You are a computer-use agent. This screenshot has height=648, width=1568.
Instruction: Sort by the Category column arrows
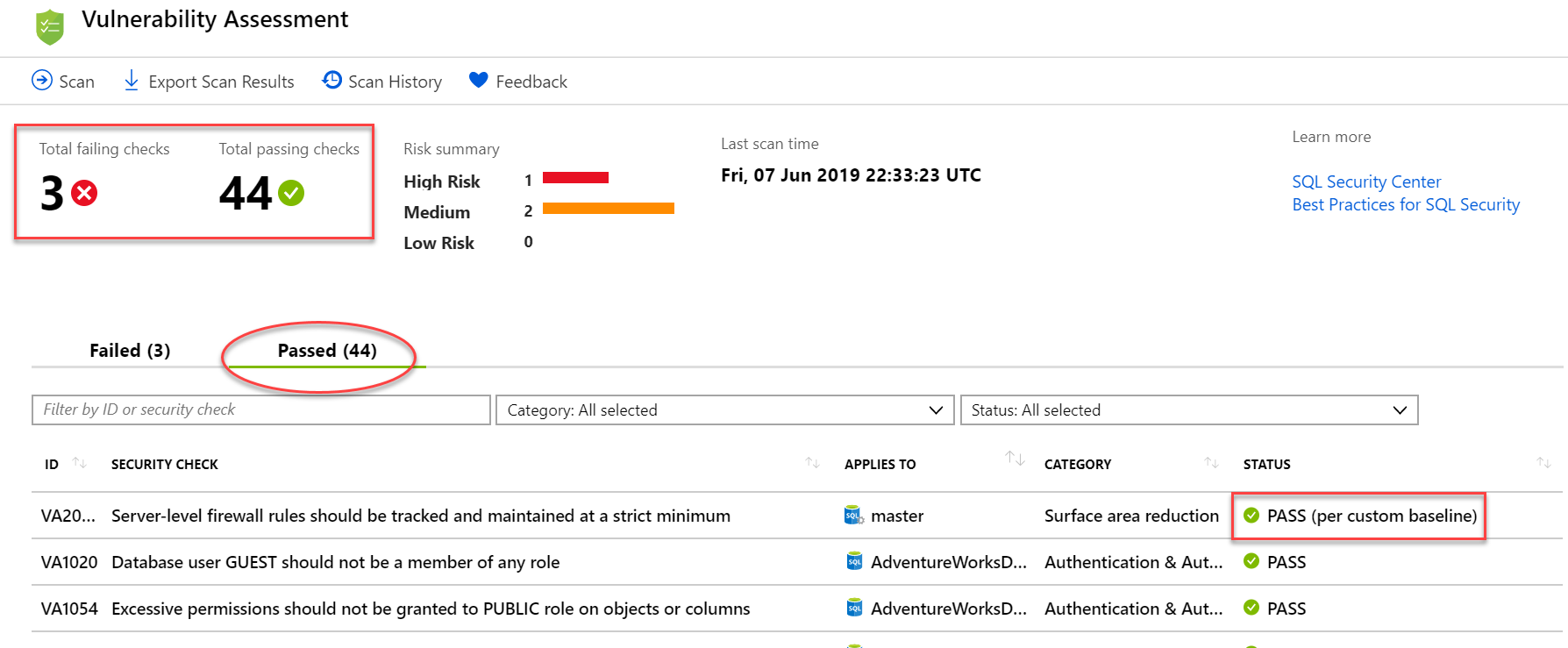click(1211, 463)
